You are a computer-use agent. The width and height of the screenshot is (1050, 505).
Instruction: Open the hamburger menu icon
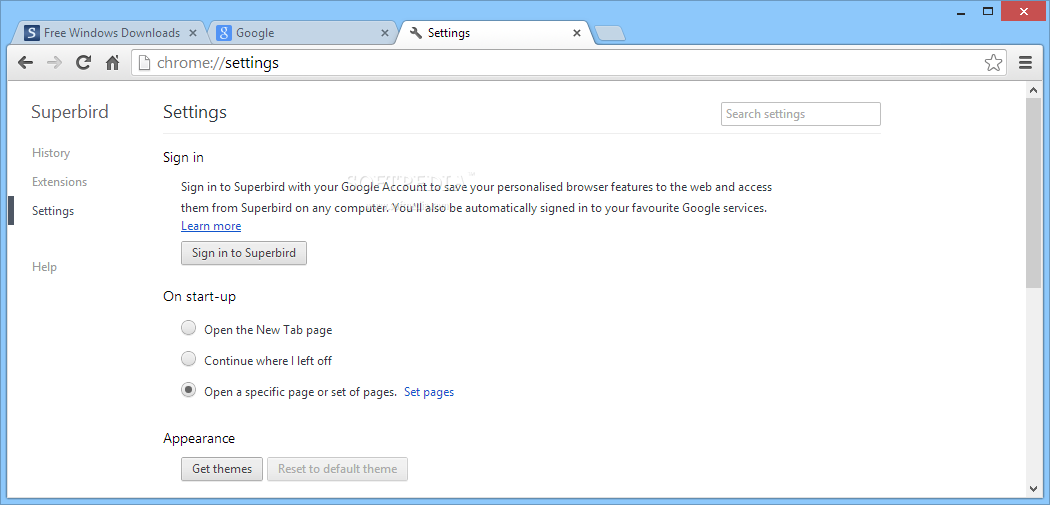pos(1025,63)
